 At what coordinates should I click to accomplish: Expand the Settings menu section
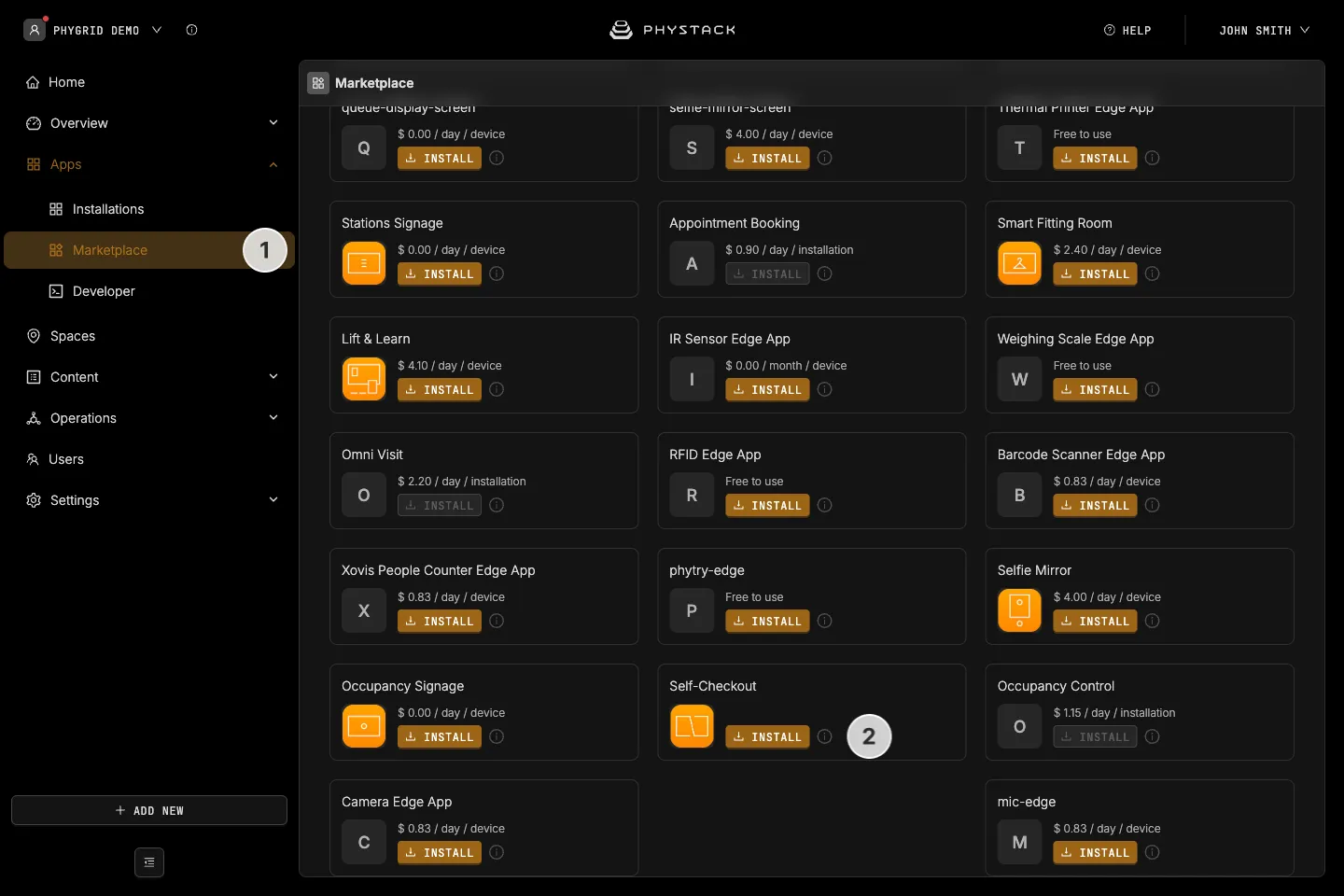point(273,500)
